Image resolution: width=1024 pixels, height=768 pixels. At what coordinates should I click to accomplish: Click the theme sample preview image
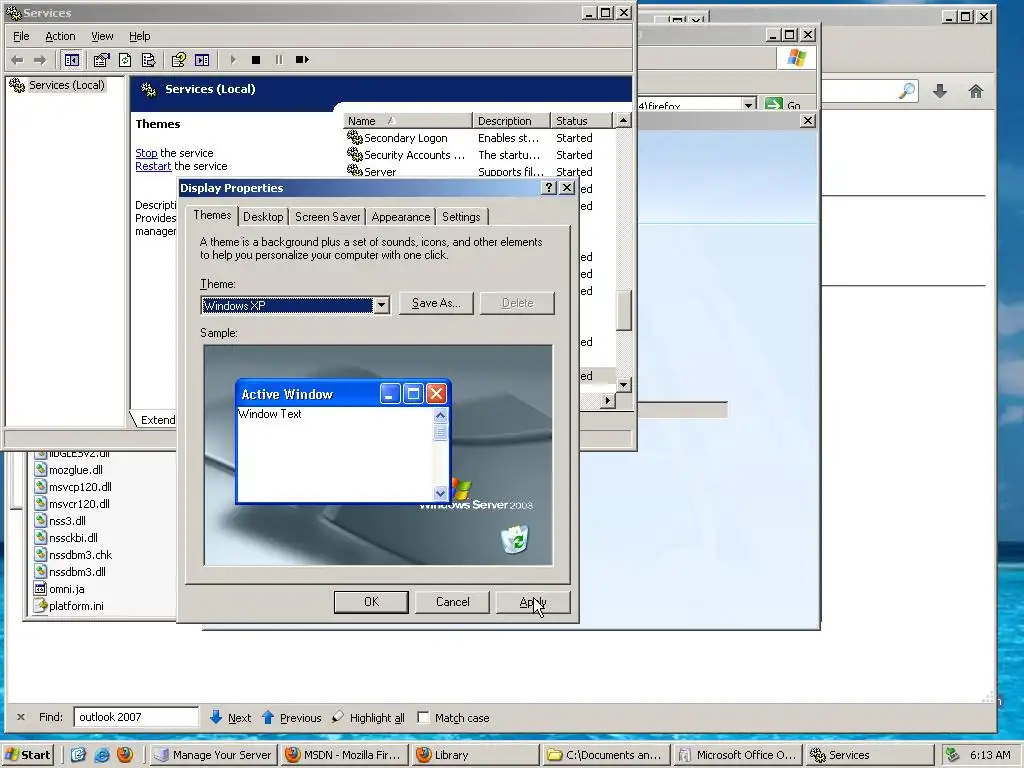pos(378,455)
